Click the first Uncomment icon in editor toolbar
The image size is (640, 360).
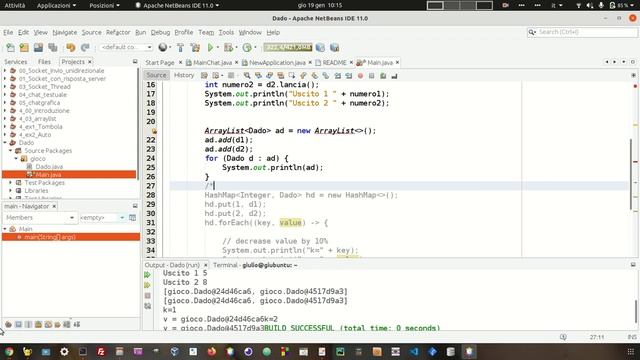coord(383,76)
